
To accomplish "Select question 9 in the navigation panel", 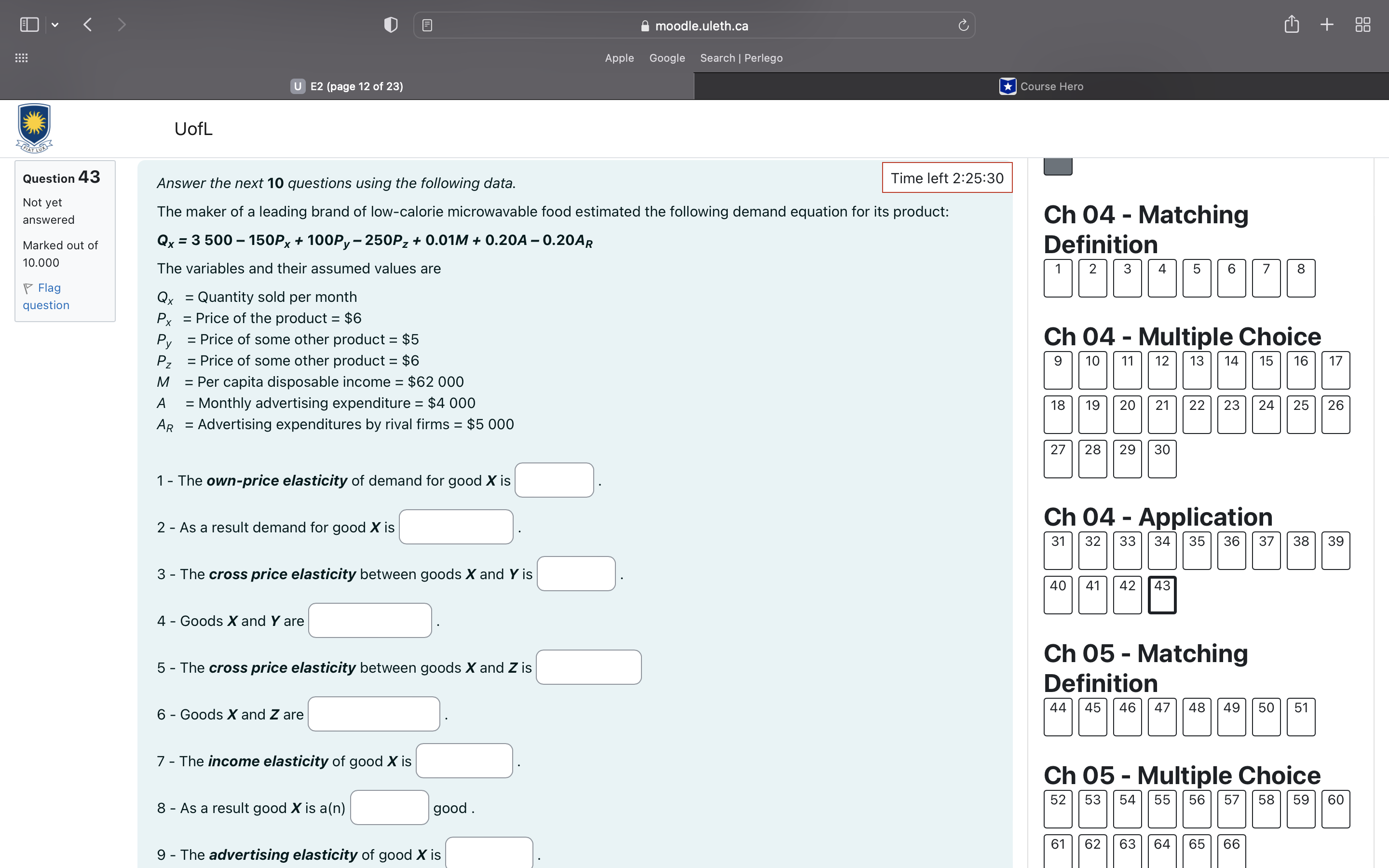I will (x=1058, y=370).
